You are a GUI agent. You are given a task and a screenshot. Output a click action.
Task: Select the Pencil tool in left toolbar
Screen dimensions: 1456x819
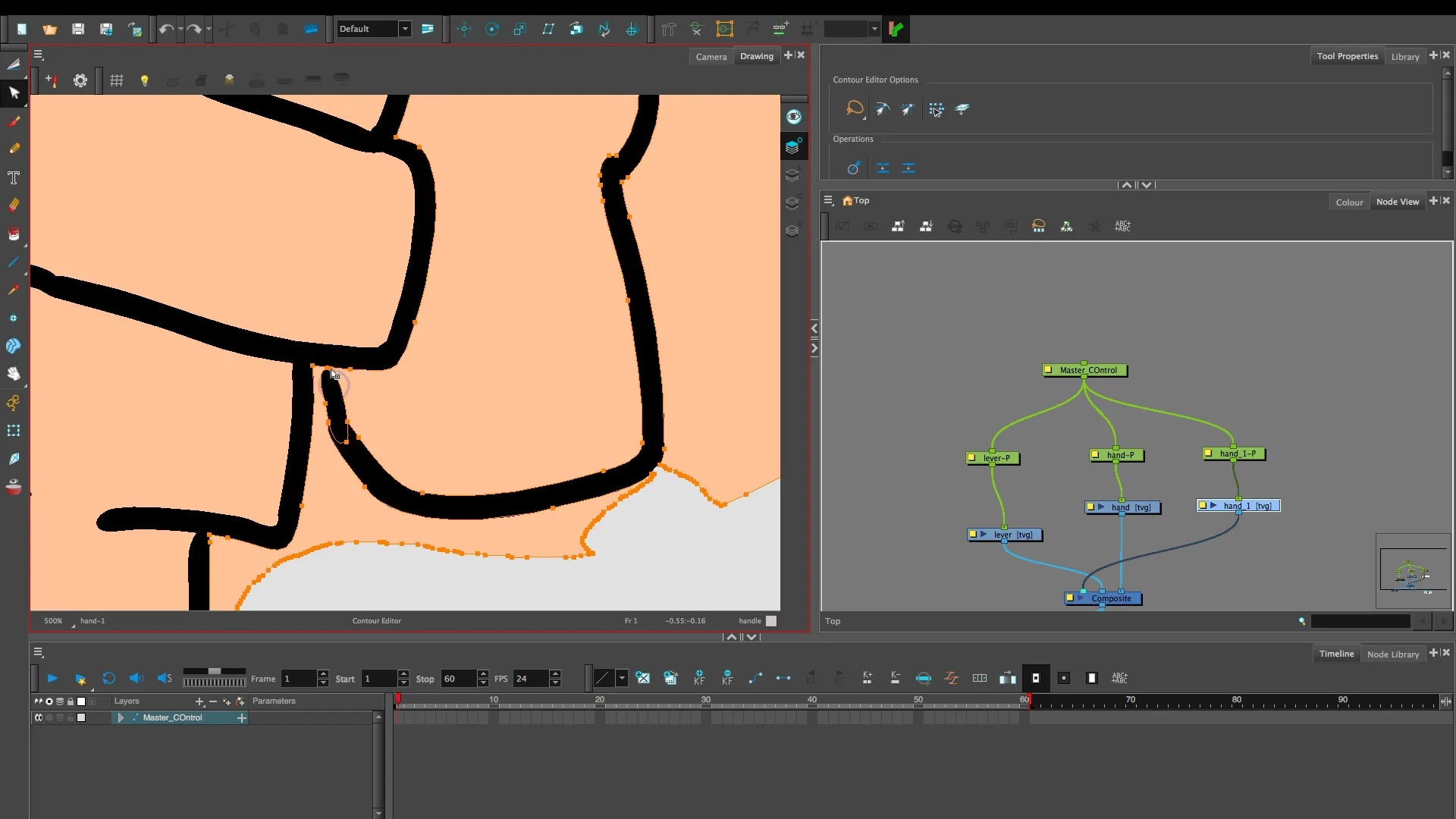[x=14, y=149]
